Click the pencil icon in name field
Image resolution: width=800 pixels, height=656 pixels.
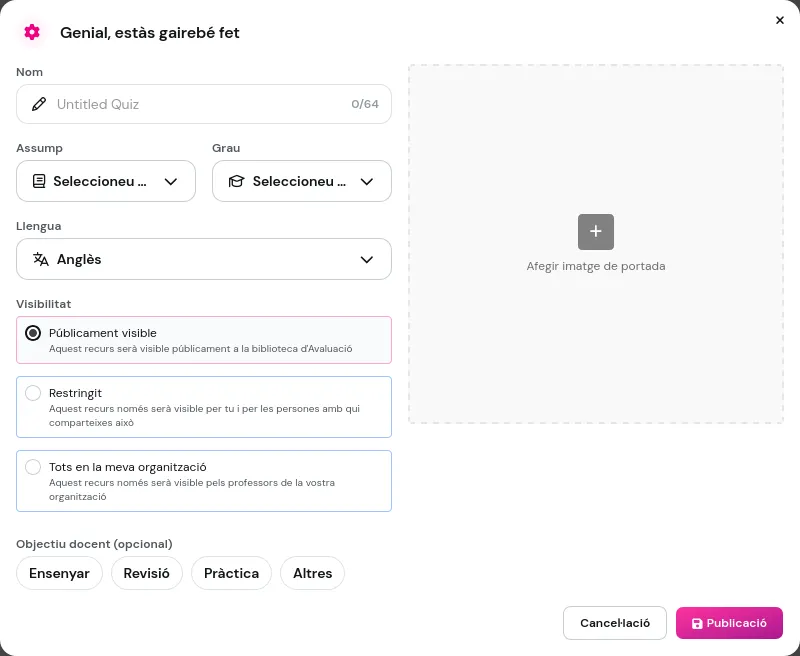39,104
